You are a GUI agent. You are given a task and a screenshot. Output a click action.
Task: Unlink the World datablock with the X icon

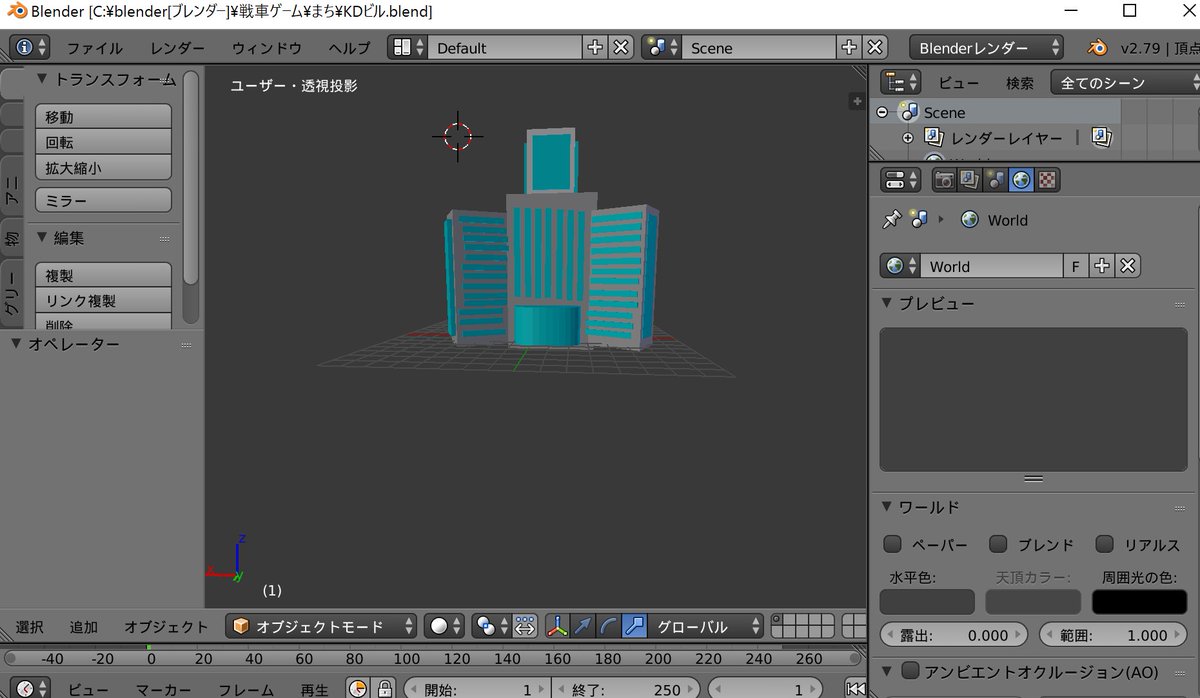[x=1127, y=265]
